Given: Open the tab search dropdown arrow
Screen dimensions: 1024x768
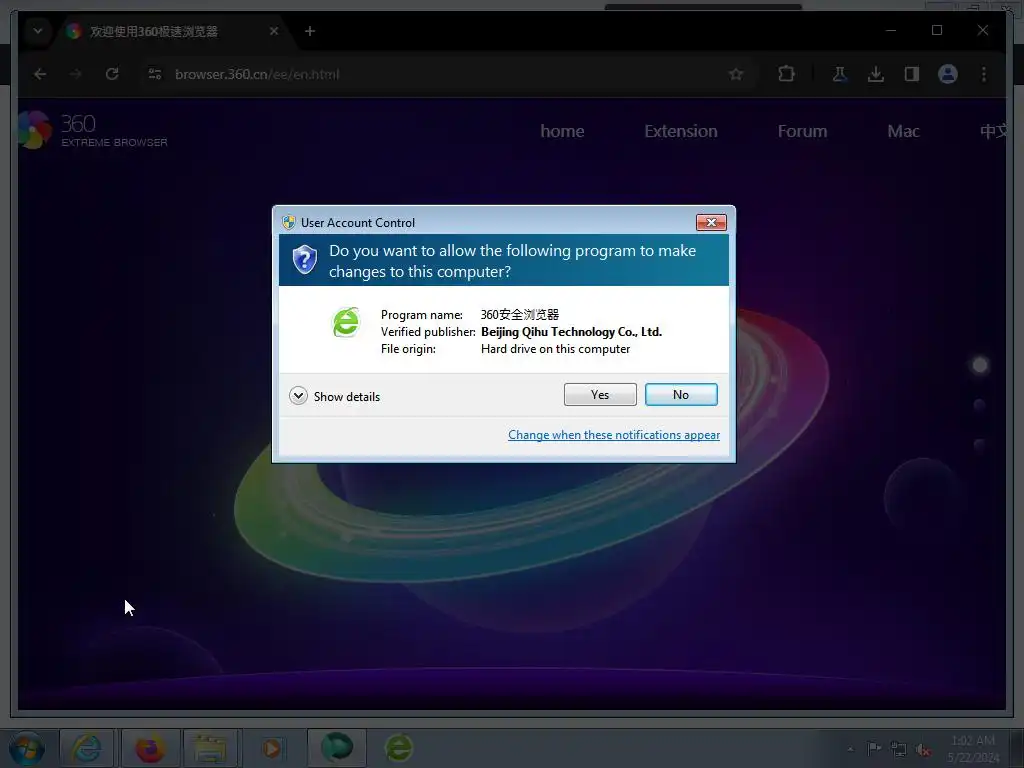Looking at the screenshot, I should tap(38, 31).
